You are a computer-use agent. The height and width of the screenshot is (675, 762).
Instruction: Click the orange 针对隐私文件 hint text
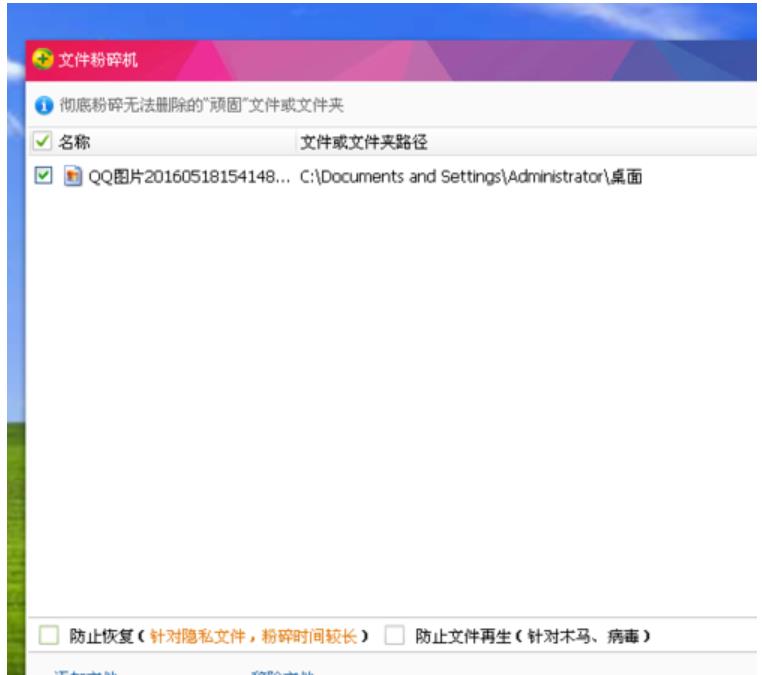pos(253,636)
